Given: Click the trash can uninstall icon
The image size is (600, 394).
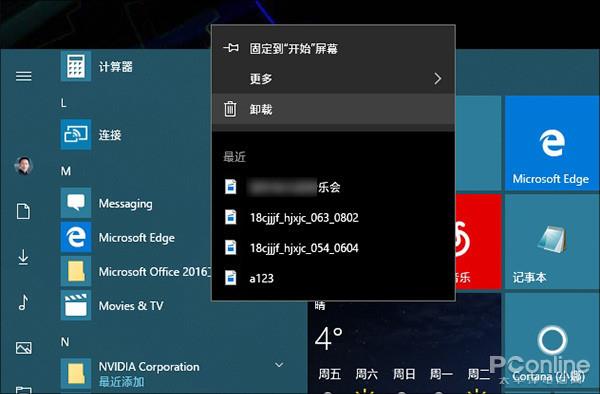Looking at the screenshot, I should 230,109.
